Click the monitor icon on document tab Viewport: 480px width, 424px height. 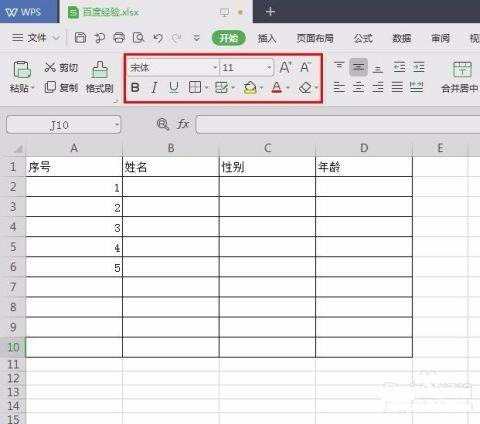point(224,12)
